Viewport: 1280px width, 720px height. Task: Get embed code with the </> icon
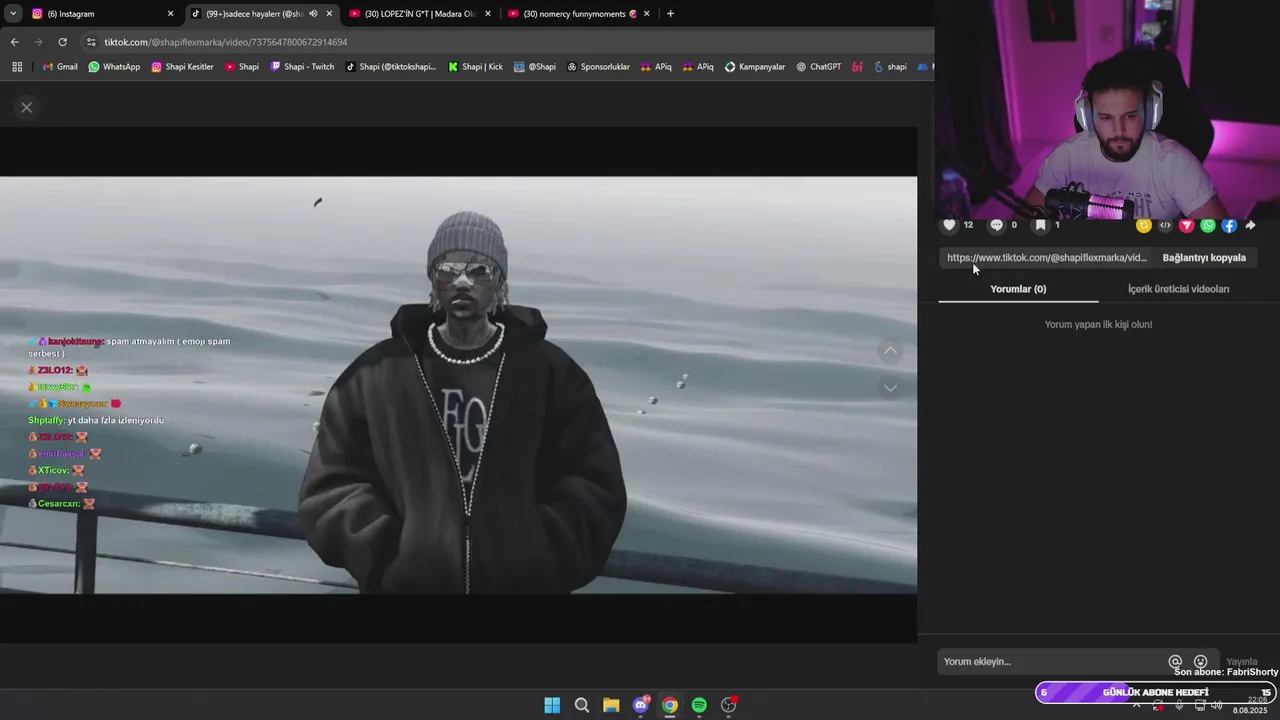click(x=1165, y=225)
